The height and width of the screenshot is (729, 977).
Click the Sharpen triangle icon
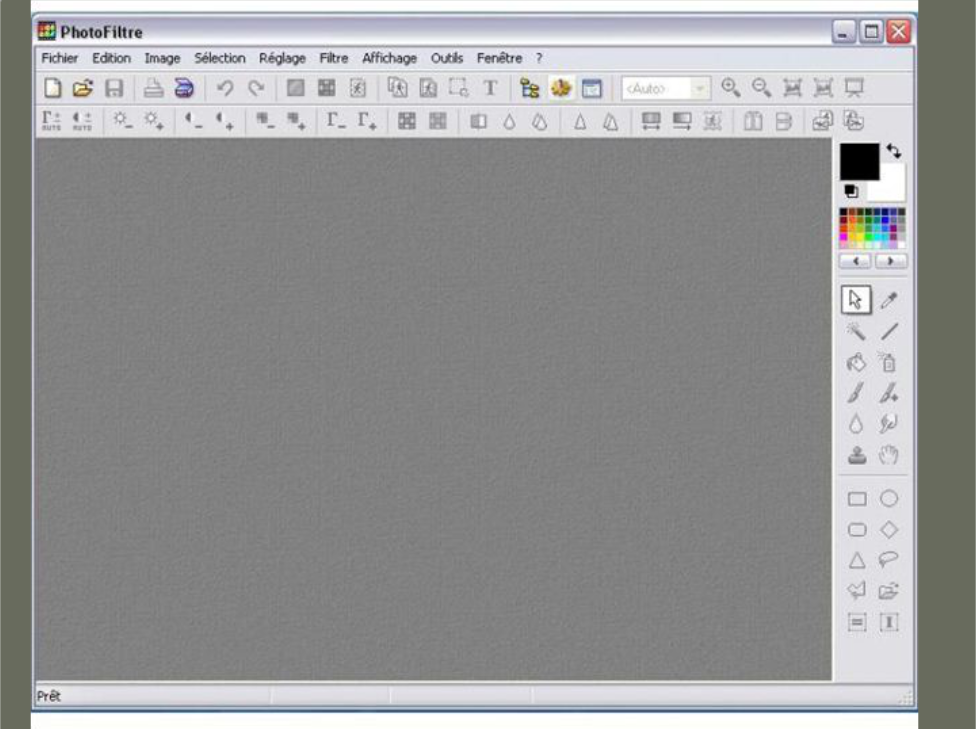pos(580,122)
